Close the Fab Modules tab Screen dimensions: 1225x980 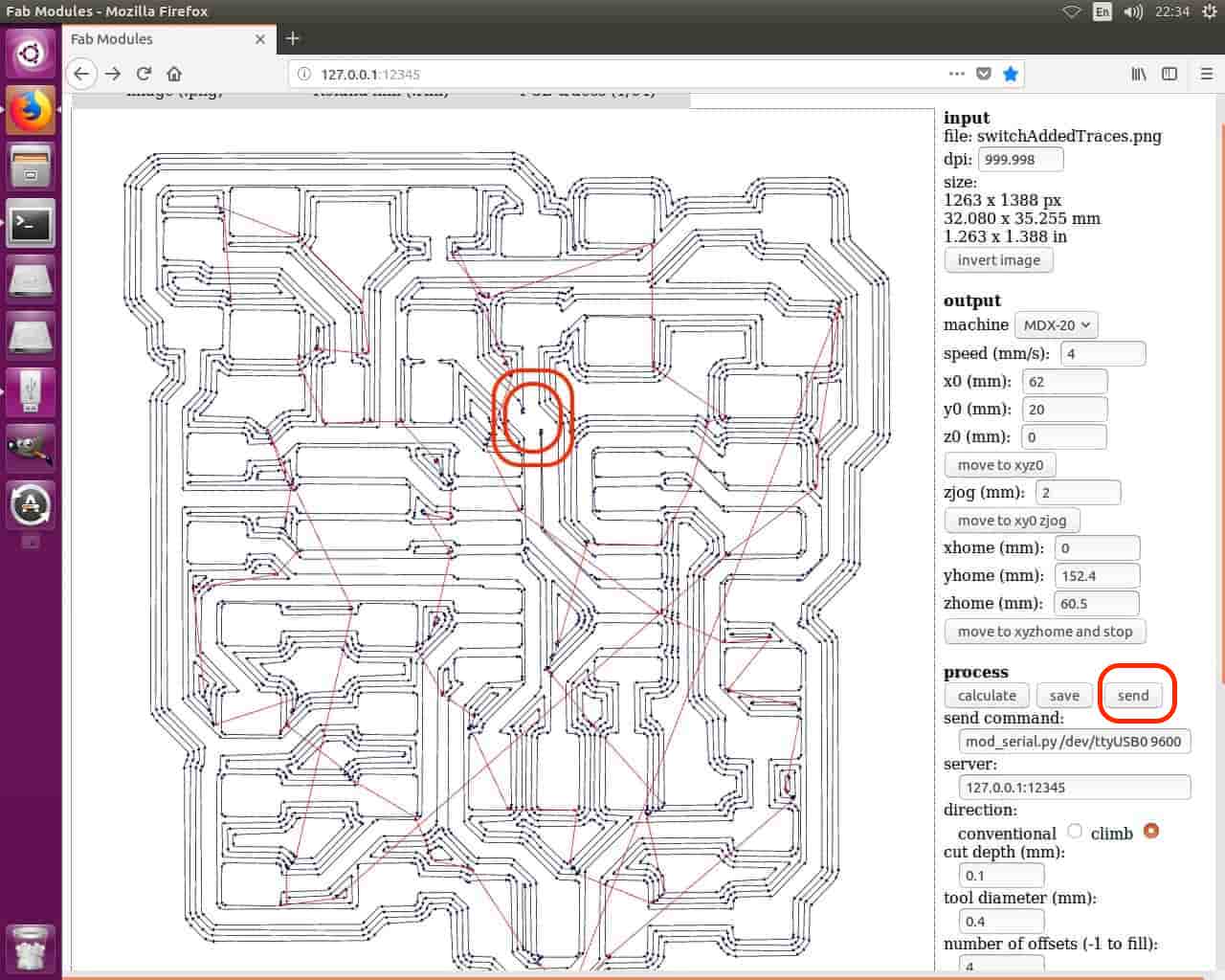[260, 39]
